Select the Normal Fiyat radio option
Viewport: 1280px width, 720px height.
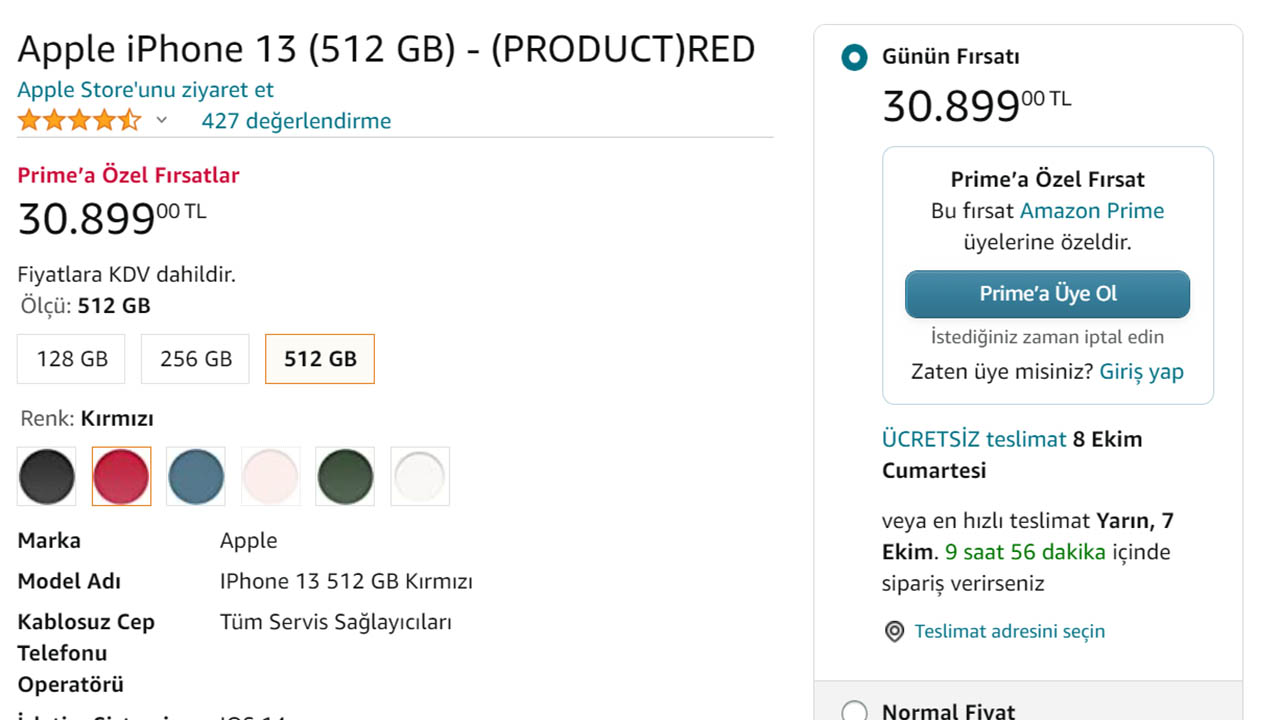(x=854, y=711)
